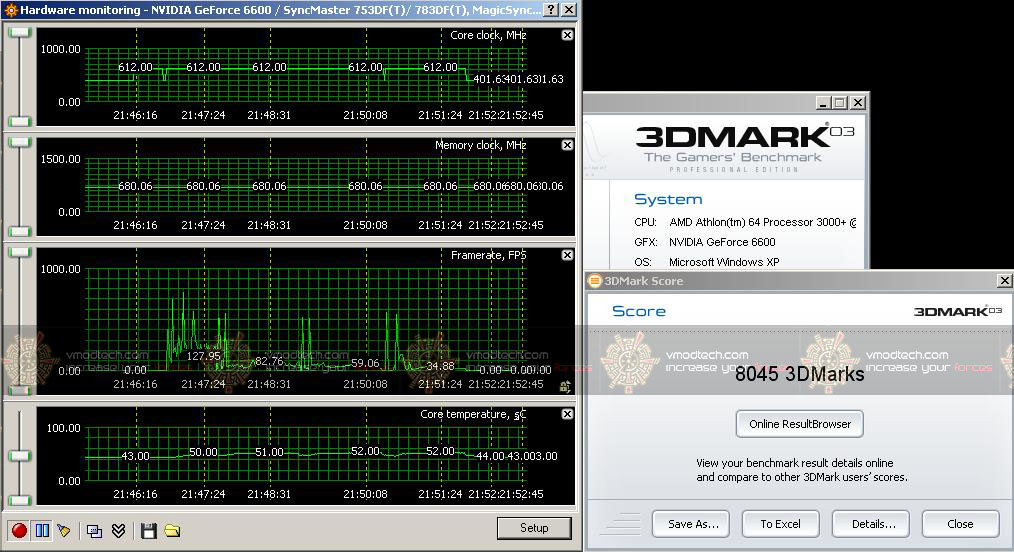Close the Core temperature graph panel
Image resolution: width=1014 pixels, height=552 pixels.
pos(567,414)
